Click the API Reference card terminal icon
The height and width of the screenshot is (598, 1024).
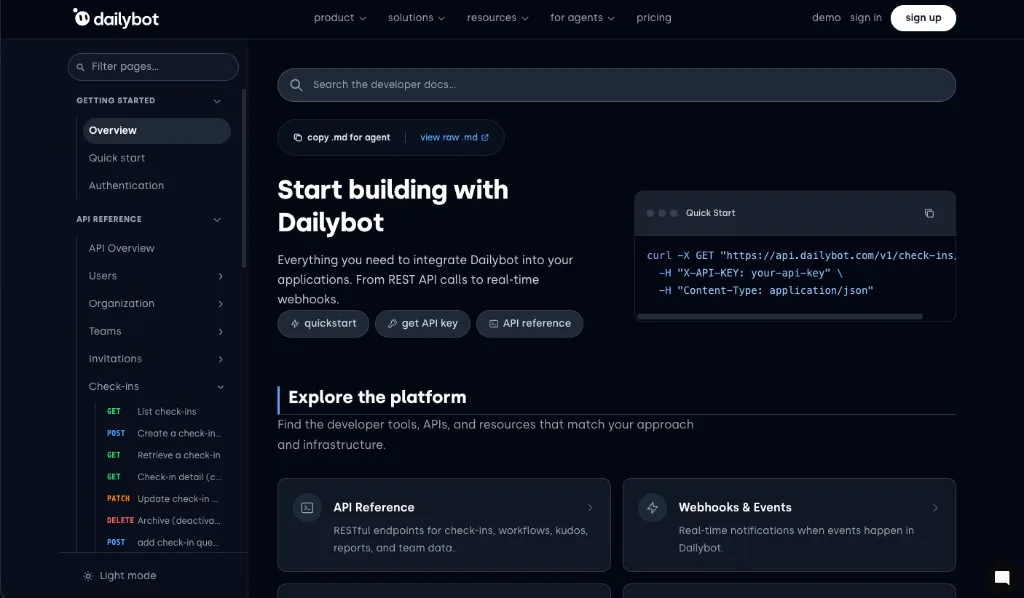click(x=307, y=508)
